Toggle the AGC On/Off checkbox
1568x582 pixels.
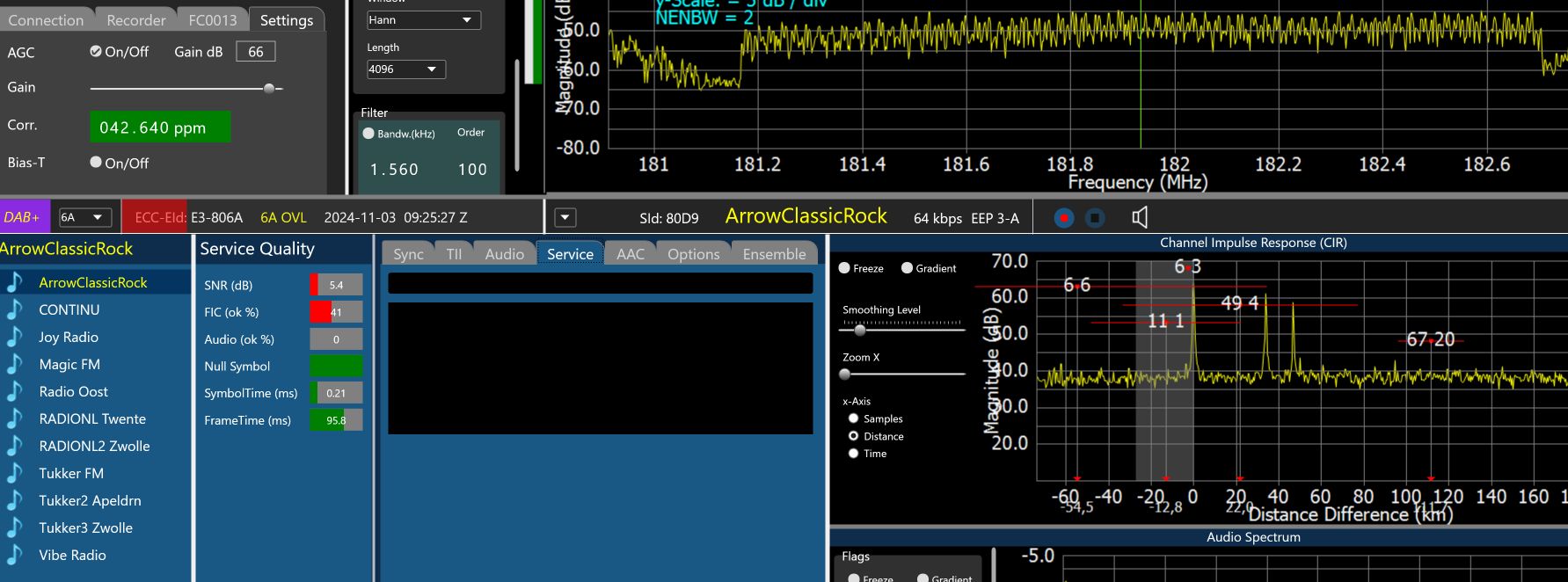tap(96, 52)
